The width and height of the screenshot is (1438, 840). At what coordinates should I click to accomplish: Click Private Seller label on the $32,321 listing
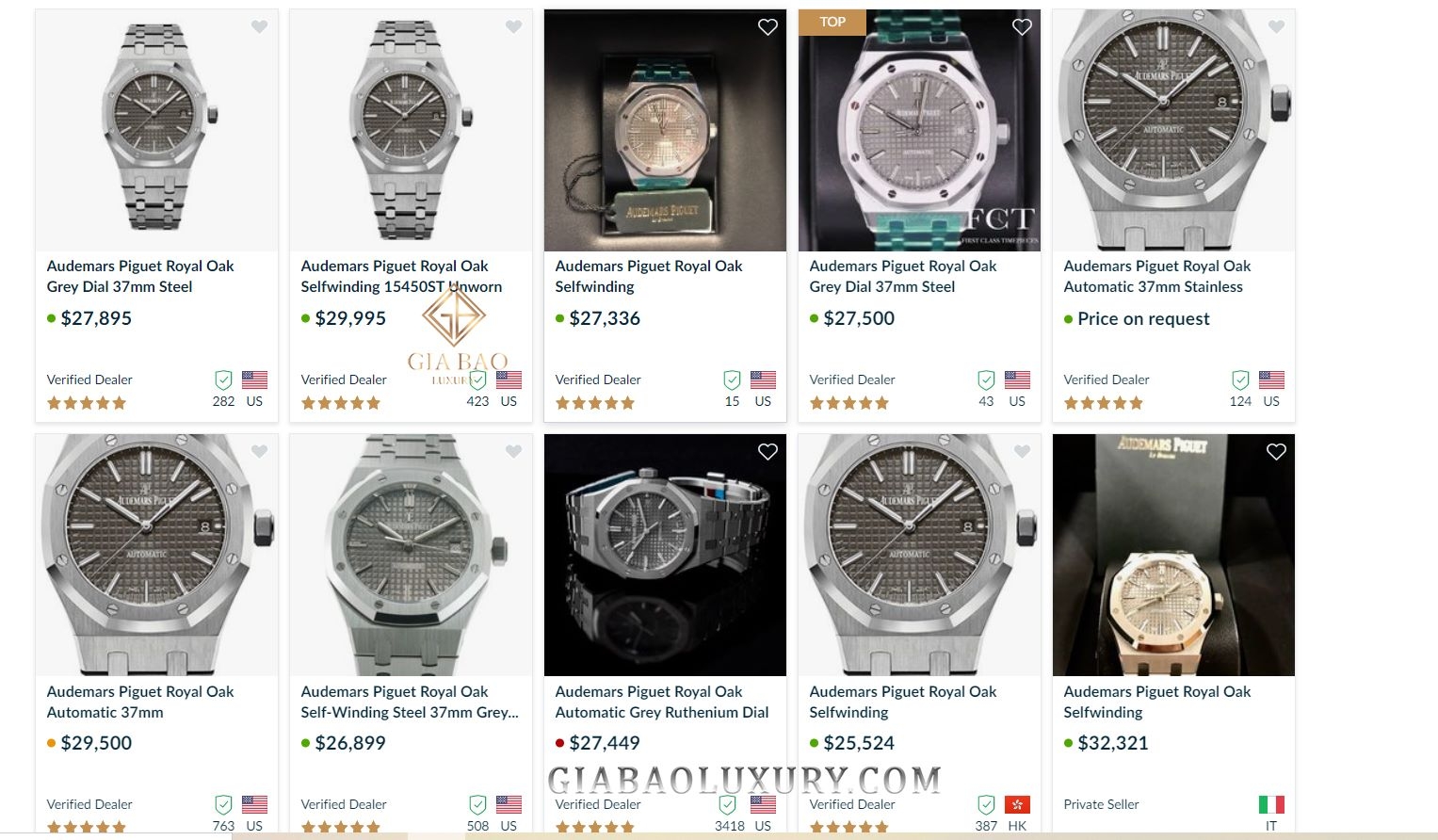point(1101,804)
